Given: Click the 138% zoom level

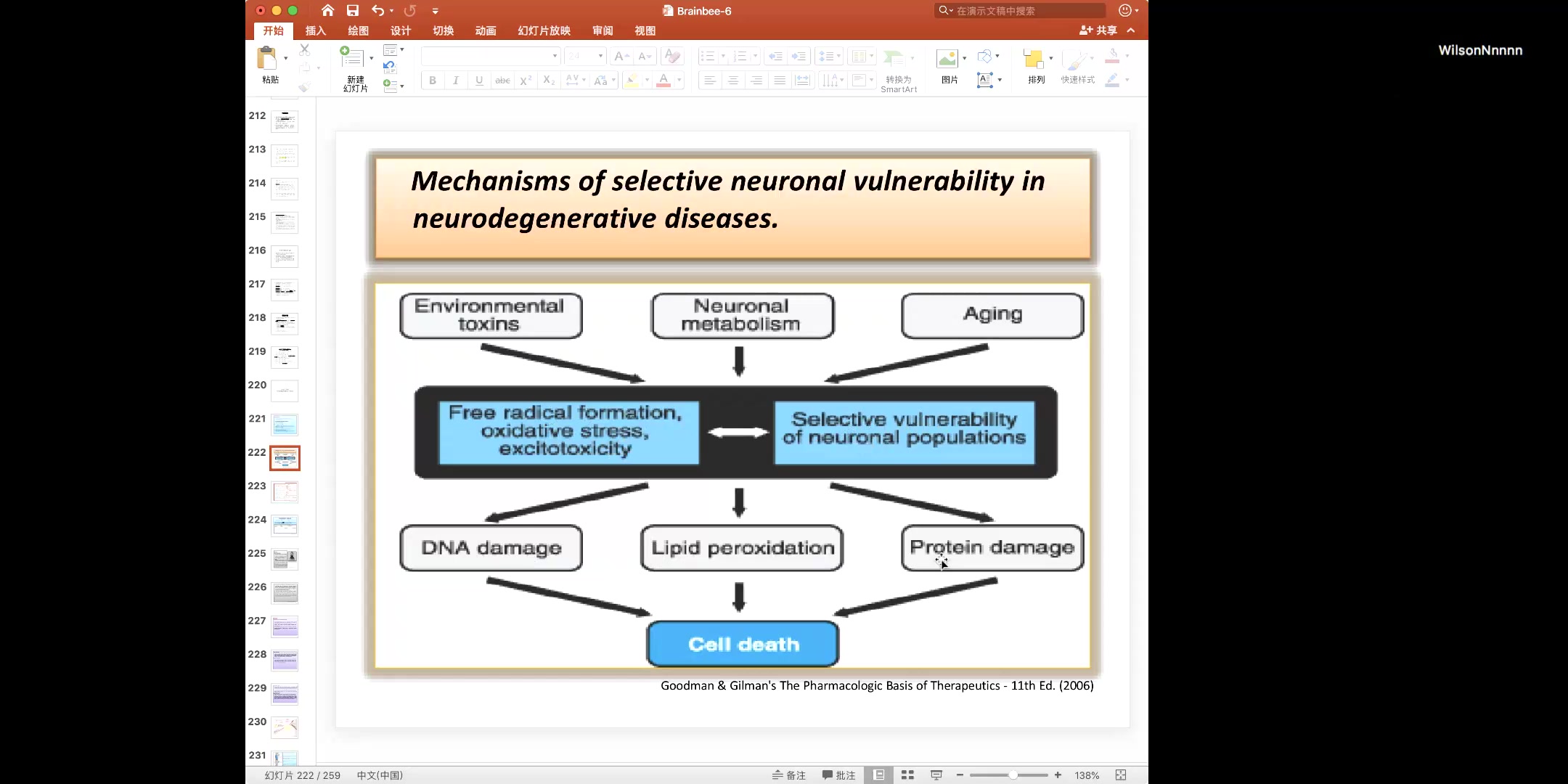Looking at the screenshot, I should click(x=1087, y=775).
